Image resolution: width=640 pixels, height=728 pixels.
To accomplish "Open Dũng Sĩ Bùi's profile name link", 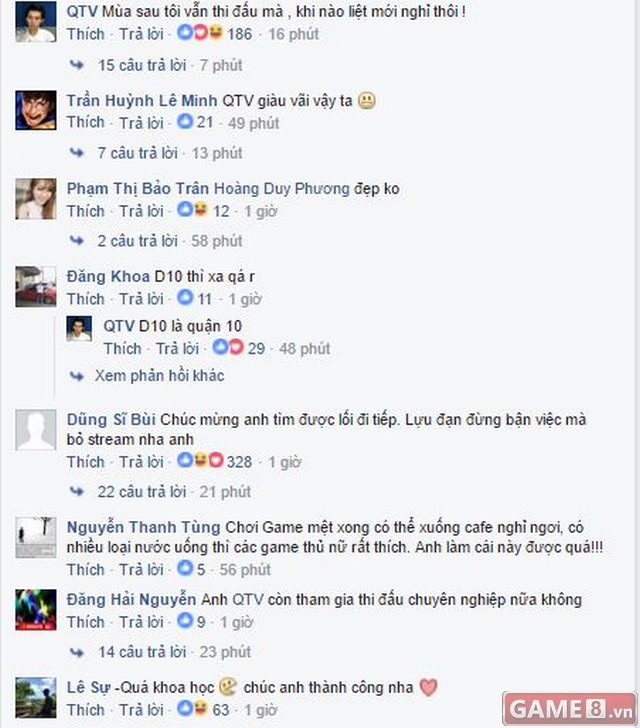I will coord(111,419).
